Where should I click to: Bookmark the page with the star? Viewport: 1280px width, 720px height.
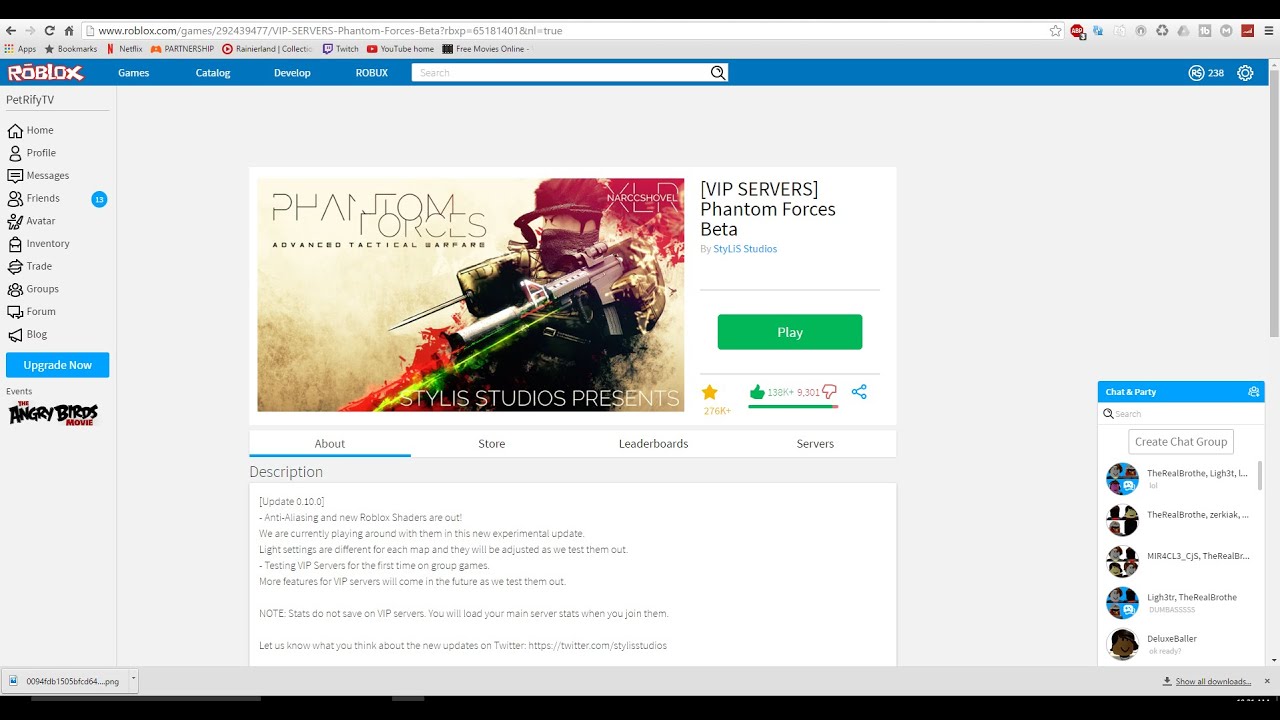pos(1055,31)
